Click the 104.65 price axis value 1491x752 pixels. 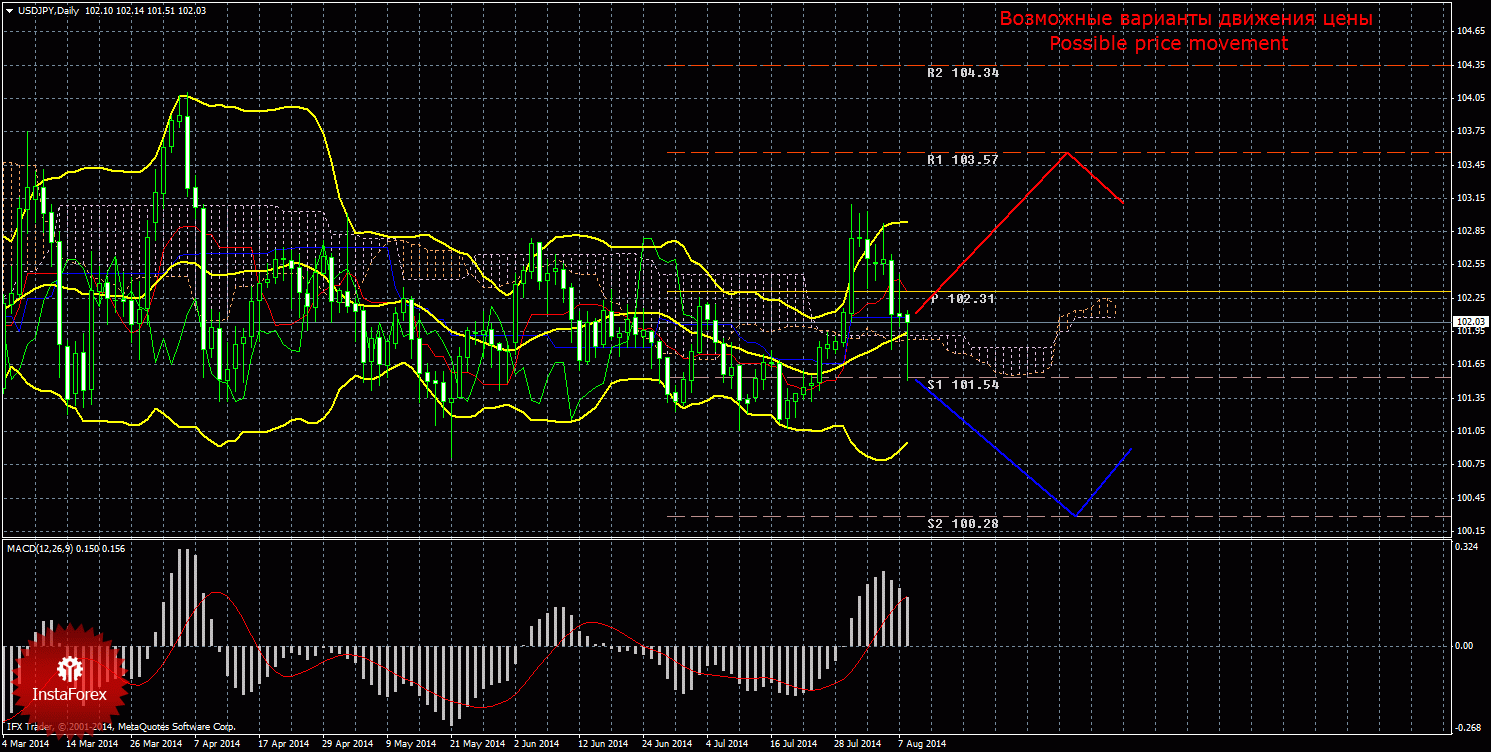click(x=1469, y=32)
